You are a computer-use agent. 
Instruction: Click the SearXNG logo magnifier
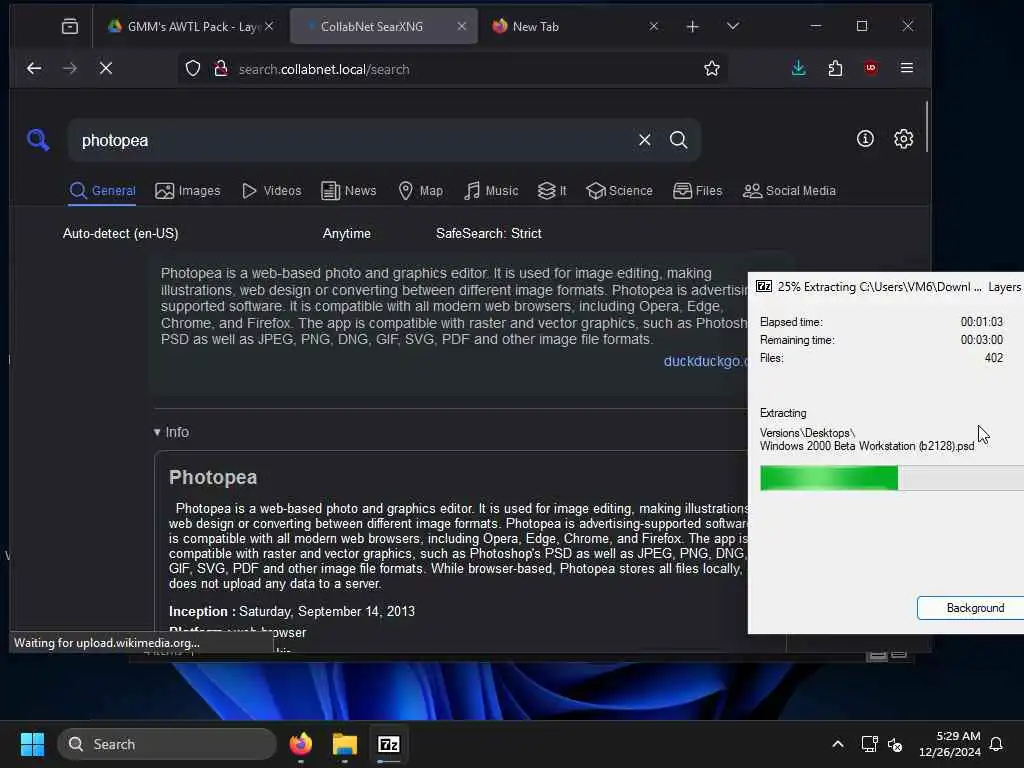pyautogui.click(x=38, y=139)
